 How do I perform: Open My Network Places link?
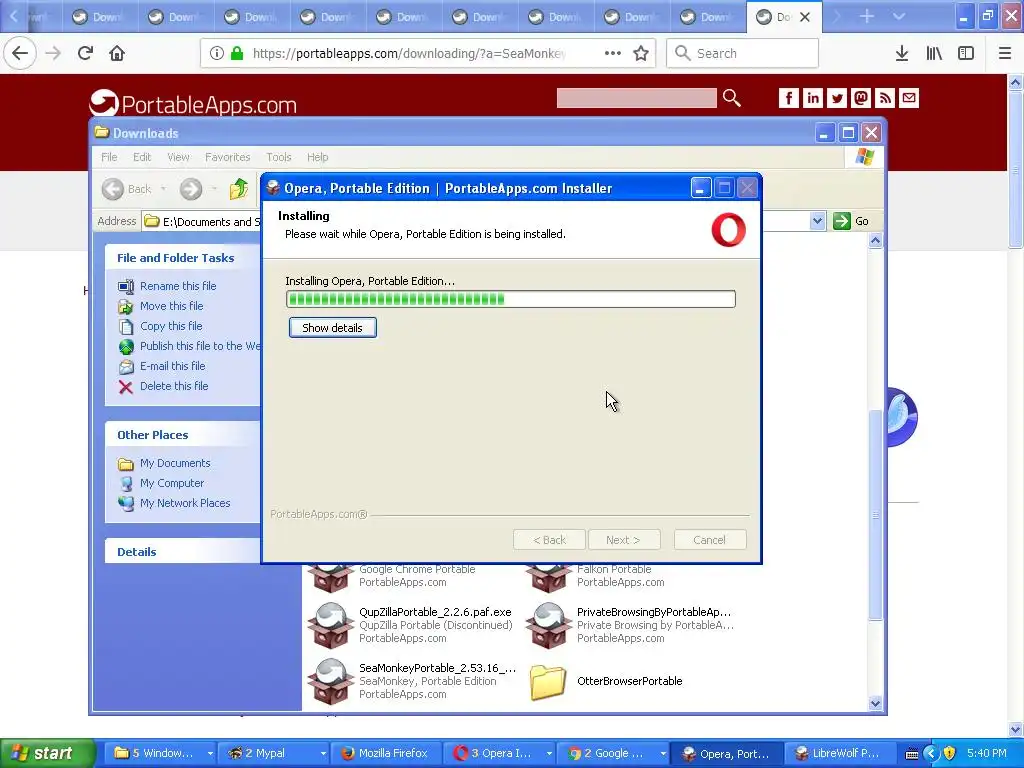coord(185,503)
